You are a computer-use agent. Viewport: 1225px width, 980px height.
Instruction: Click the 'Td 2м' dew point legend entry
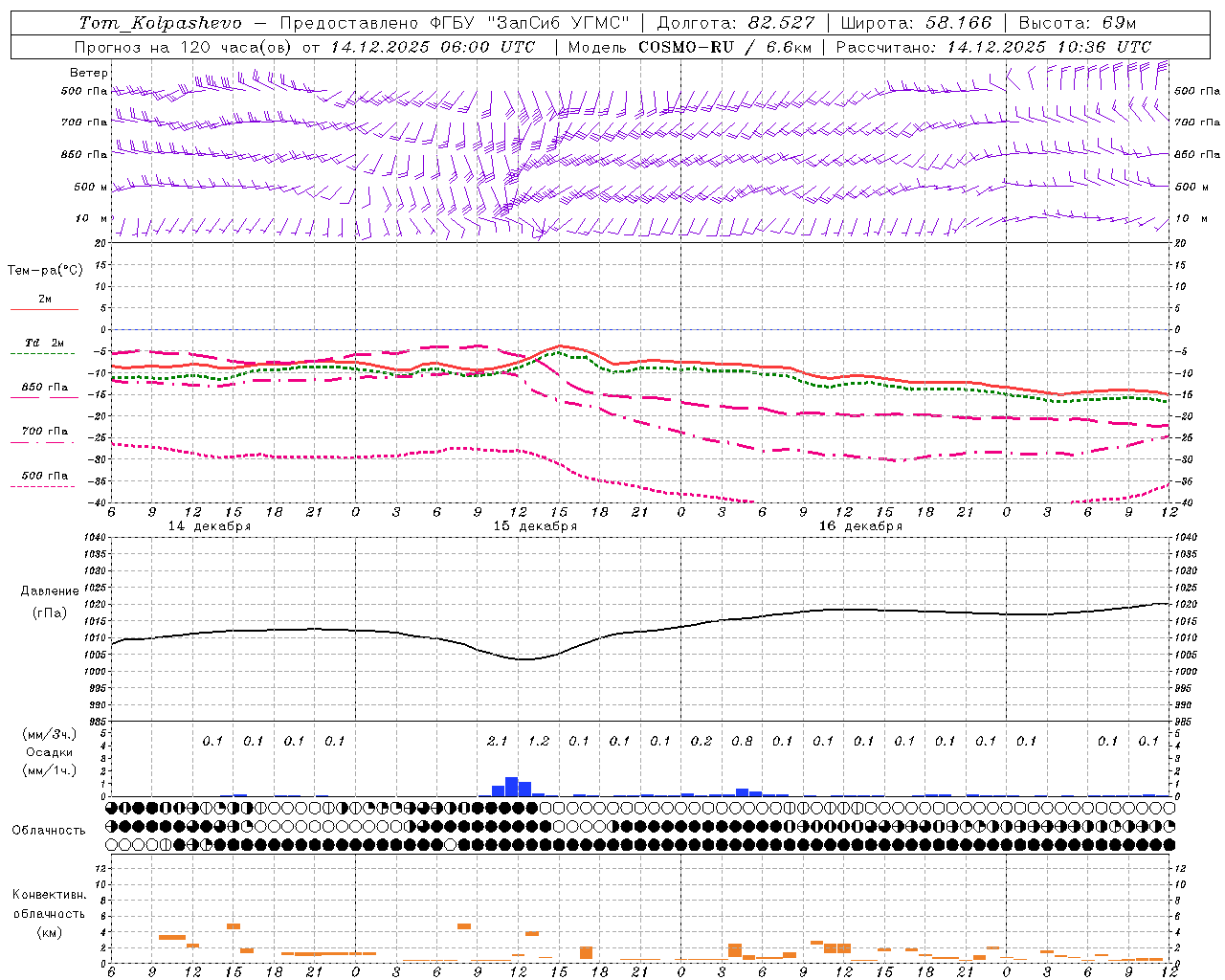tap(45, 343)
